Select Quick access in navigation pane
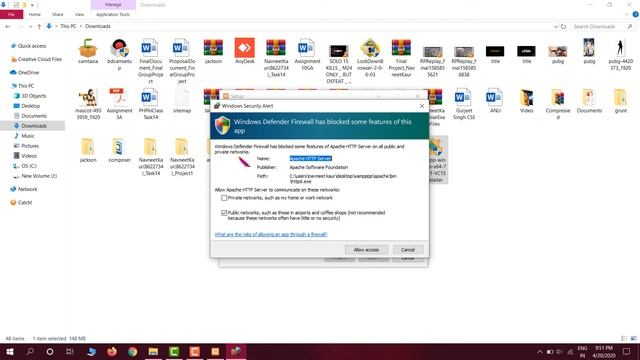 coord(32,46)
